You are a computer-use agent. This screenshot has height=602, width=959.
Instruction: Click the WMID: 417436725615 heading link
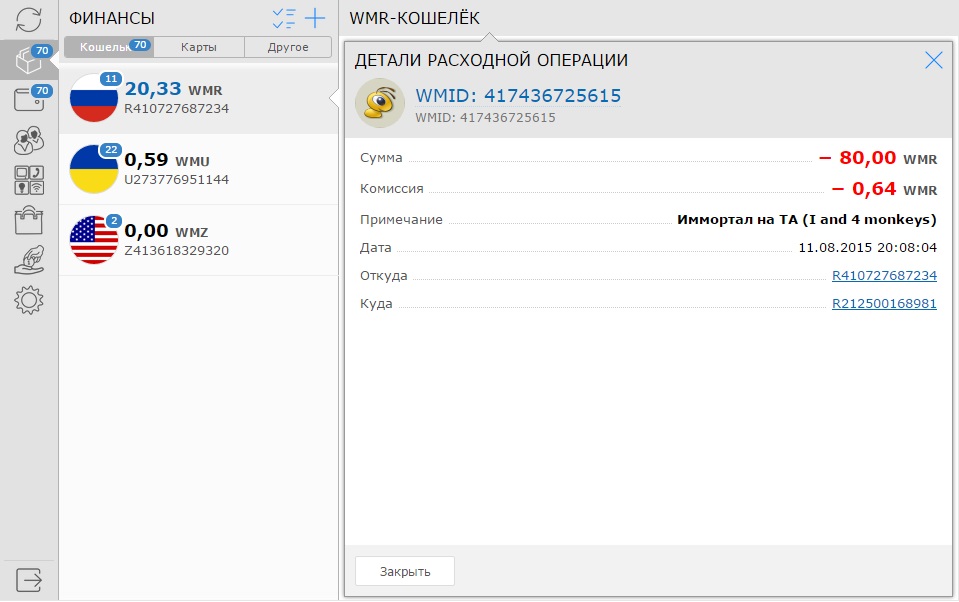[x=518, y=96]
